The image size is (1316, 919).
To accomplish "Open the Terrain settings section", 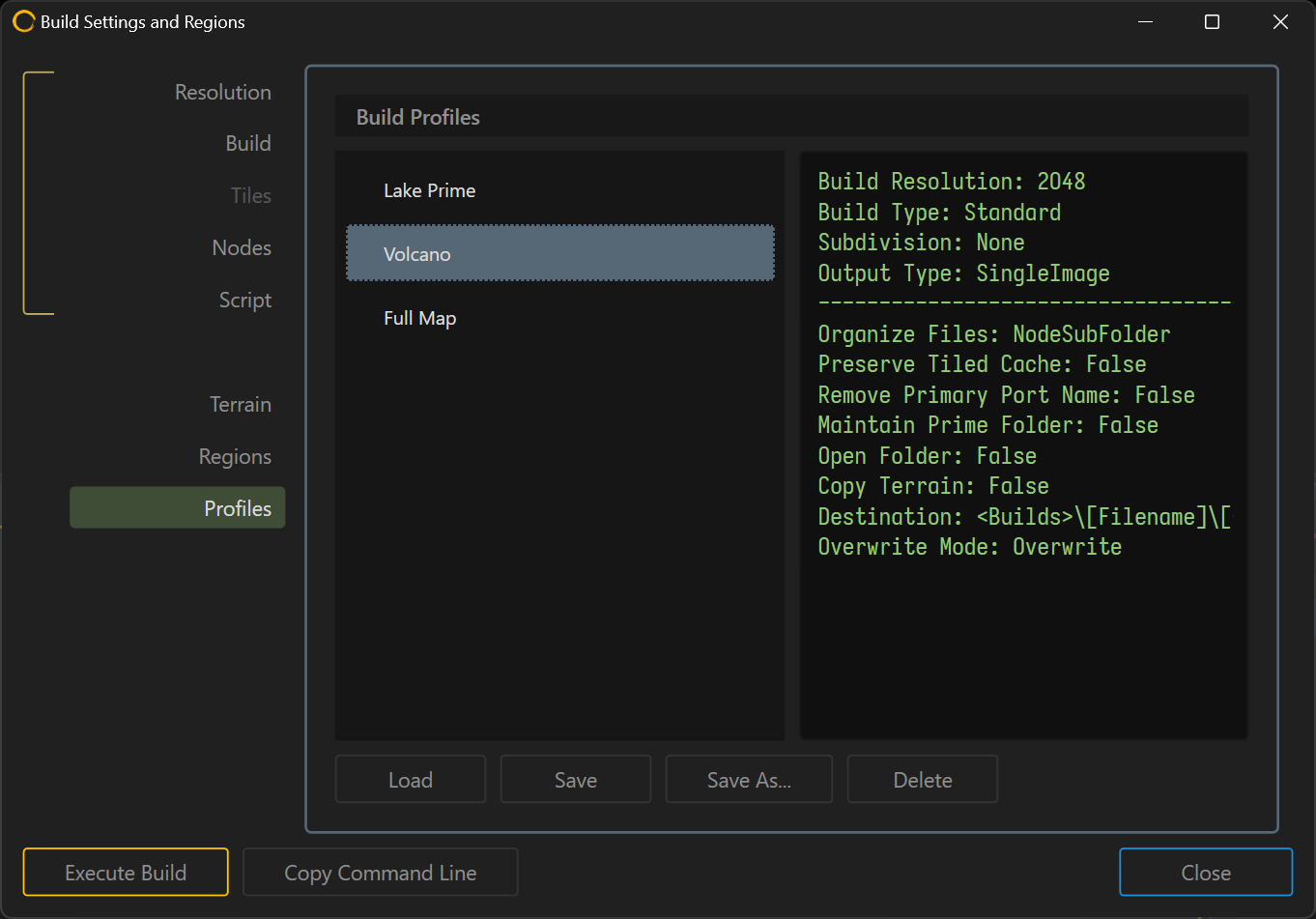I will (241, 404).
